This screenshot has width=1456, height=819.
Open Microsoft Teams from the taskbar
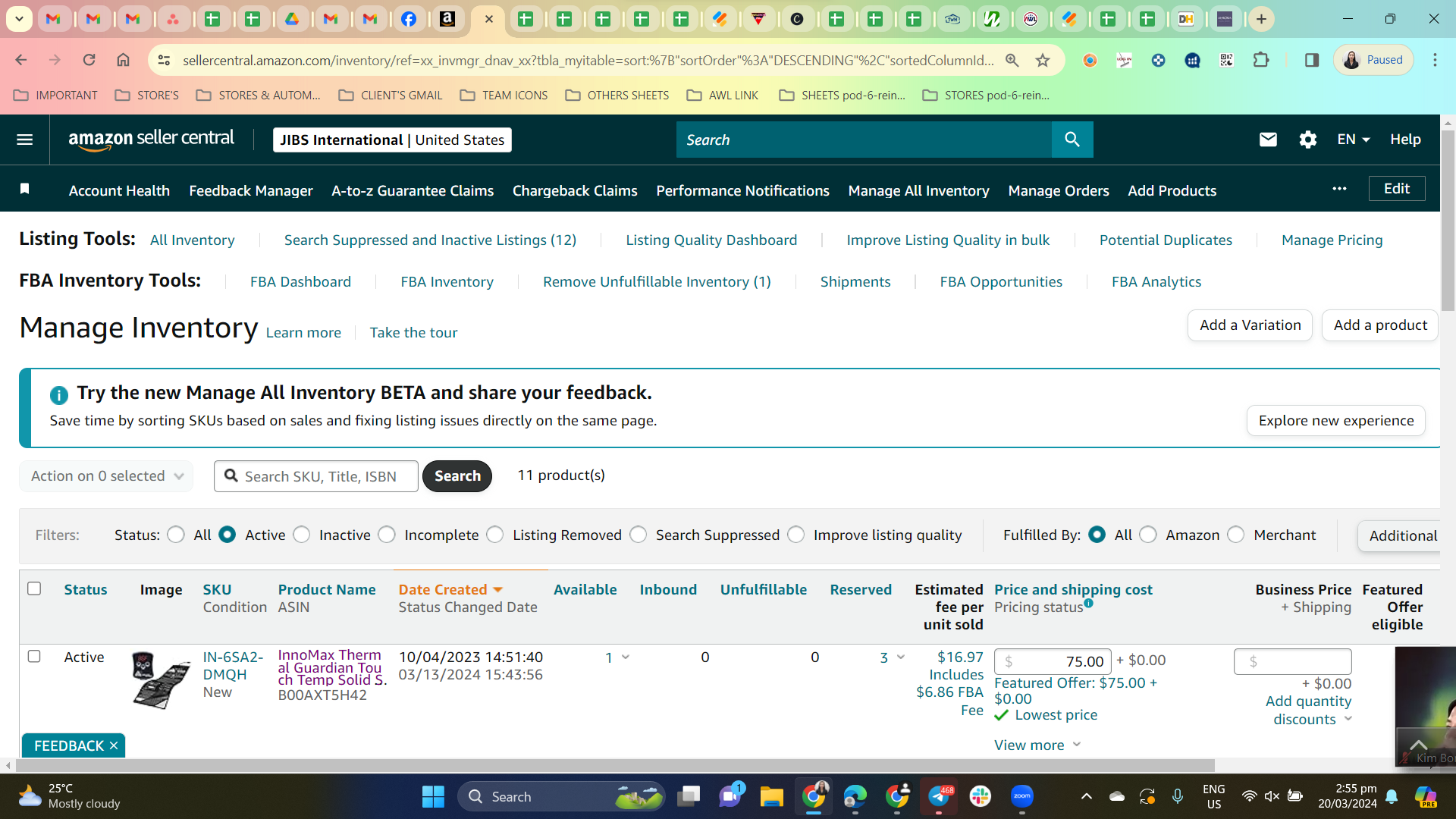[x=730, y=796]
